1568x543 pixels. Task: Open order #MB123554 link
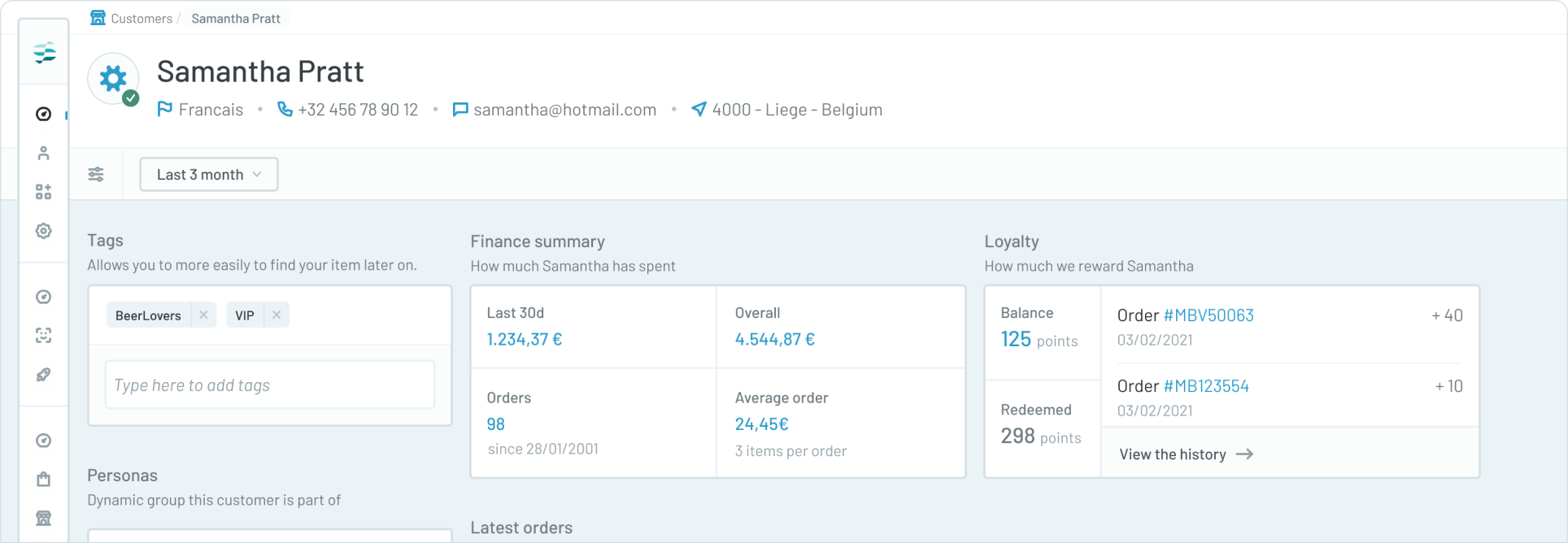(1206, 386)
